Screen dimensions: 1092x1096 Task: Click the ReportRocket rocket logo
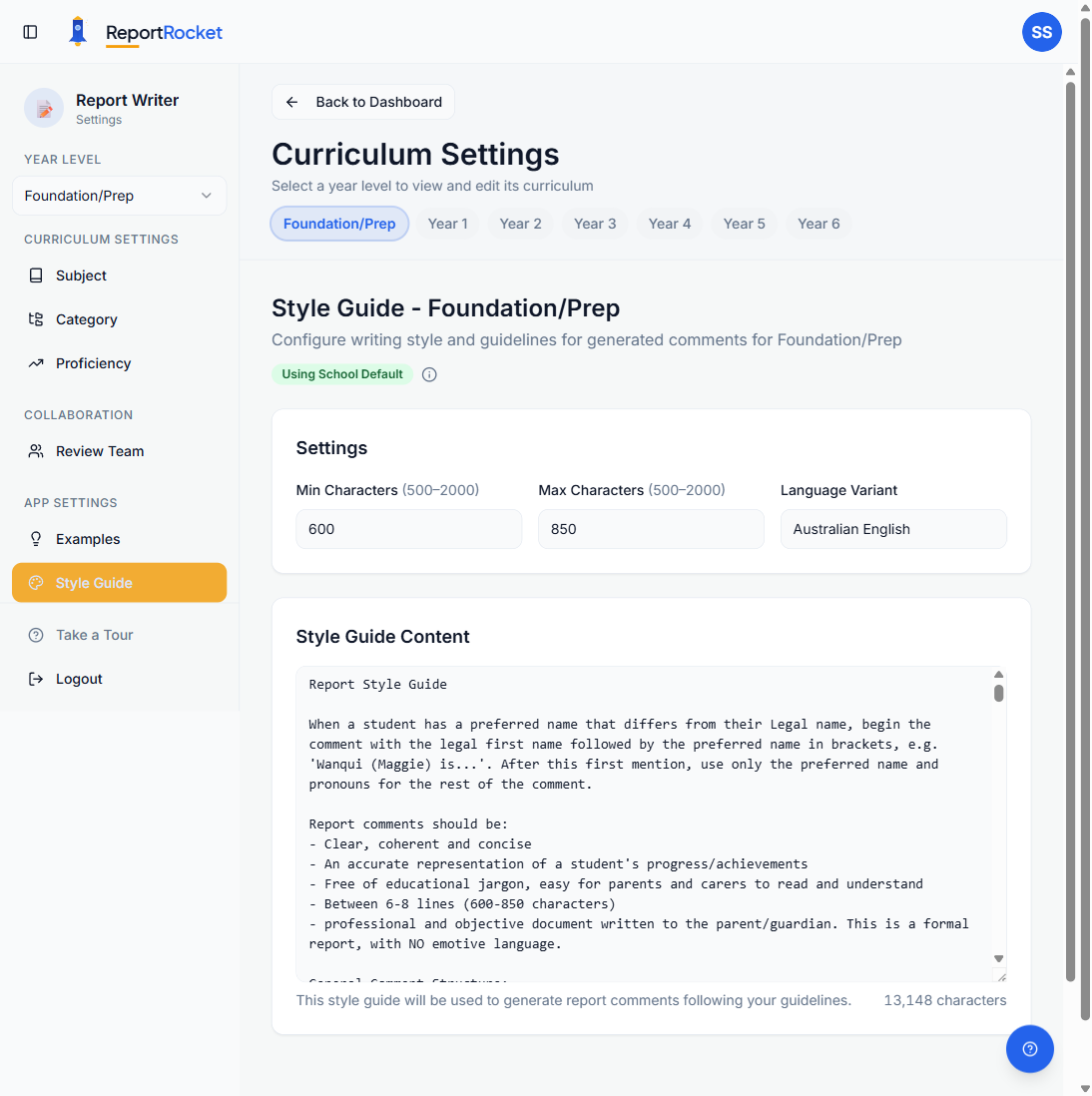[x=78, y=30]
